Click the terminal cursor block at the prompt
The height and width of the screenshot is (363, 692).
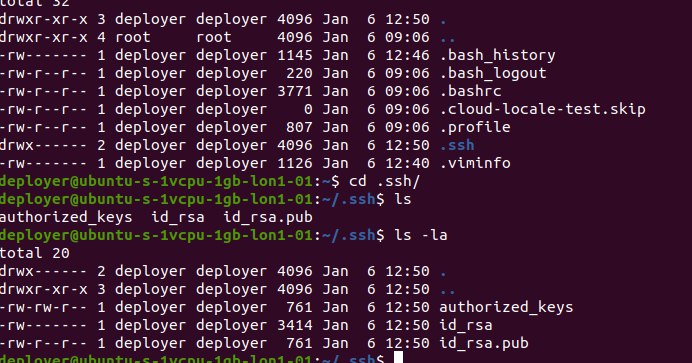click(x=399, y=357)
